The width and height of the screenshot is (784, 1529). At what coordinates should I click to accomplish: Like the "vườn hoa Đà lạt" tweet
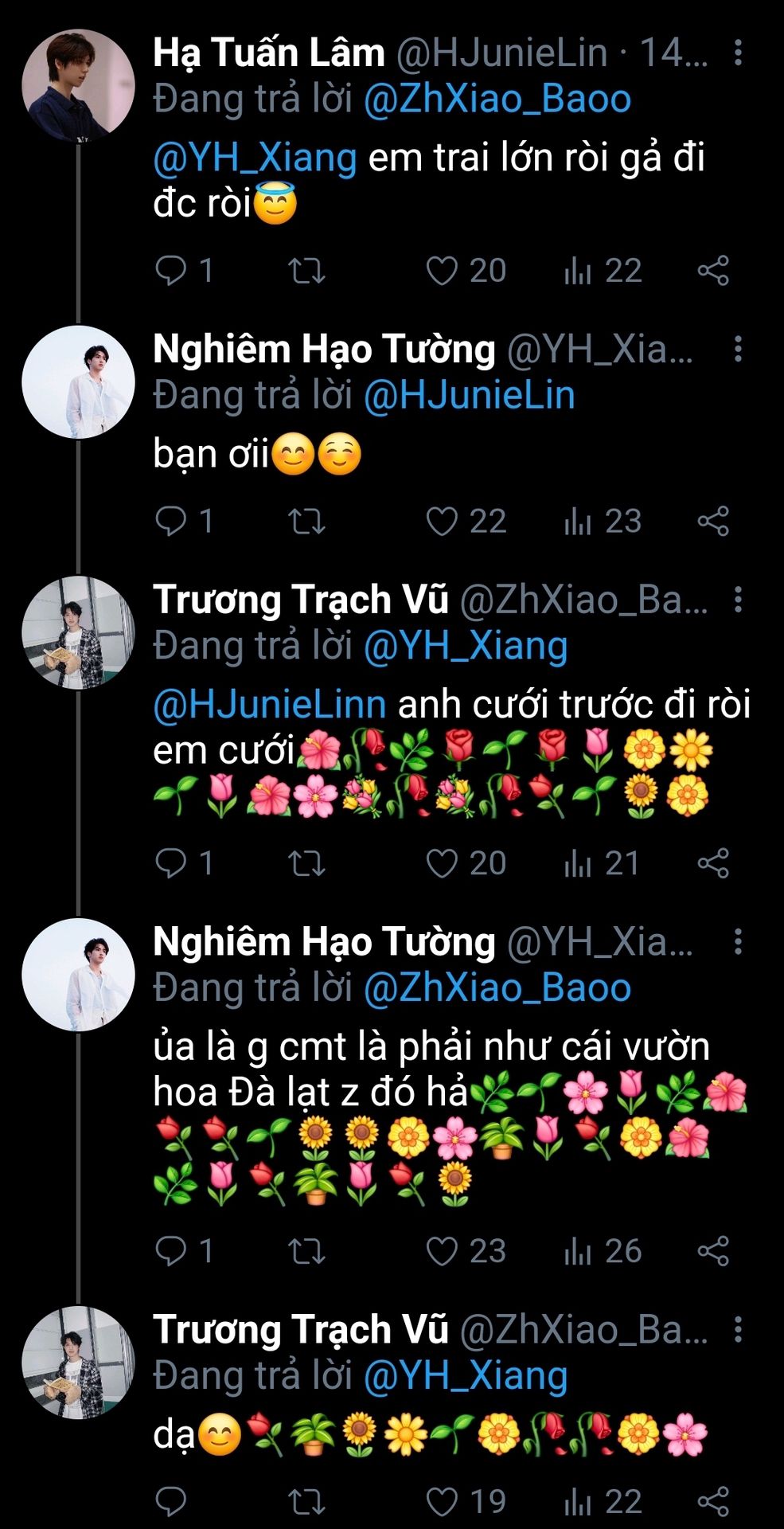point(442,1251)
